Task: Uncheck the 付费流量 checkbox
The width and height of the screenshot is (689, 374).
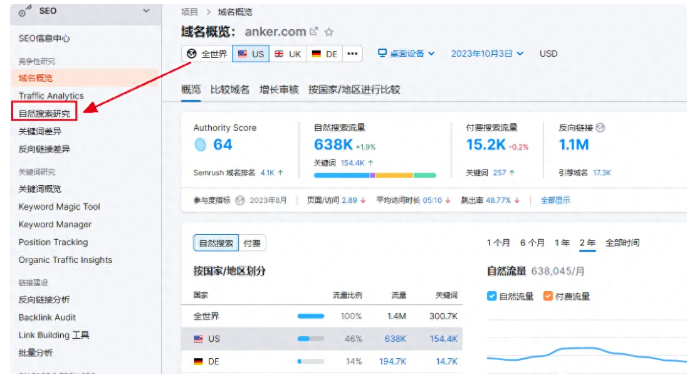Action: tap(548, 296)
